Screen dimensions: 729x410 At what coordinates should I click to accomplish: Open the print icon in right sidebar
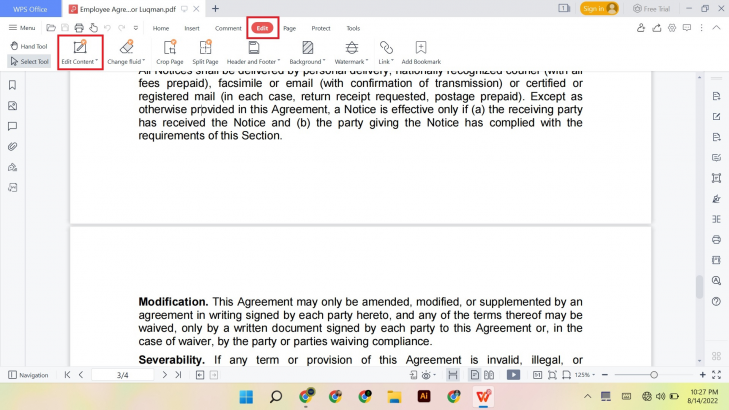click(x=716, y=239)
